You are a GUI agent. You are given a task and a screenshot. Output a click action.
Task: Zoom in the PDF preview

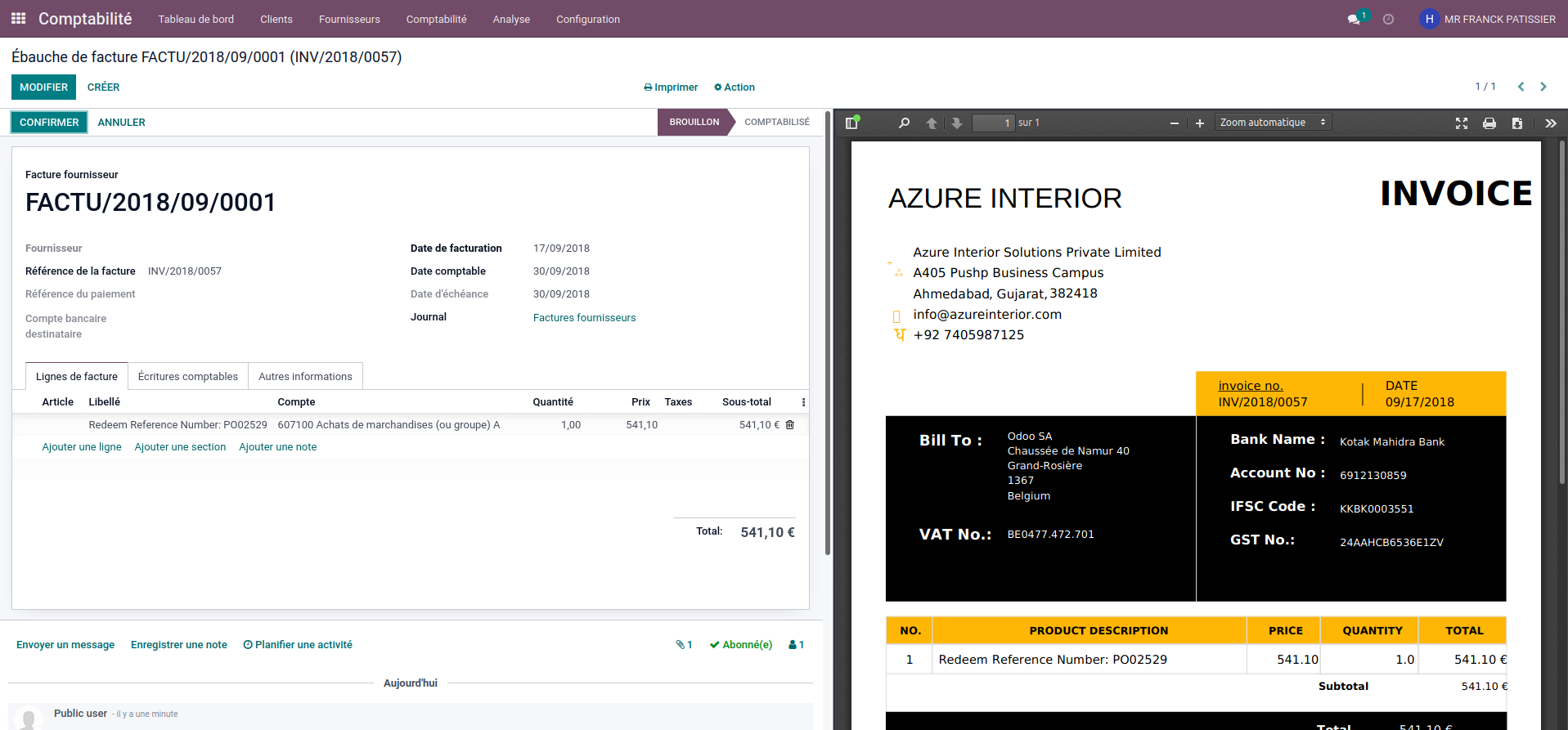click(x=1200, y=123)
